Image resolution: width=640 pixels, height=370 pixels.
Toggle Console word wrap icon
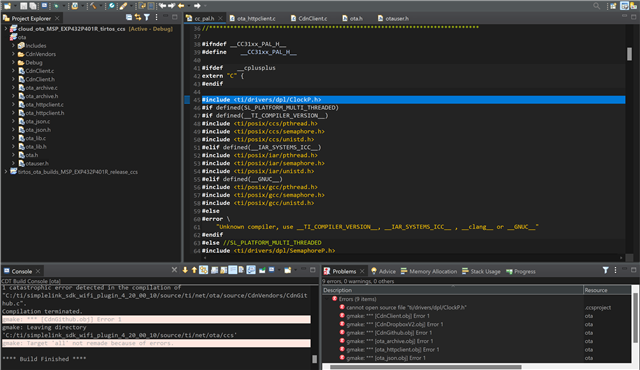pos(232,270)
